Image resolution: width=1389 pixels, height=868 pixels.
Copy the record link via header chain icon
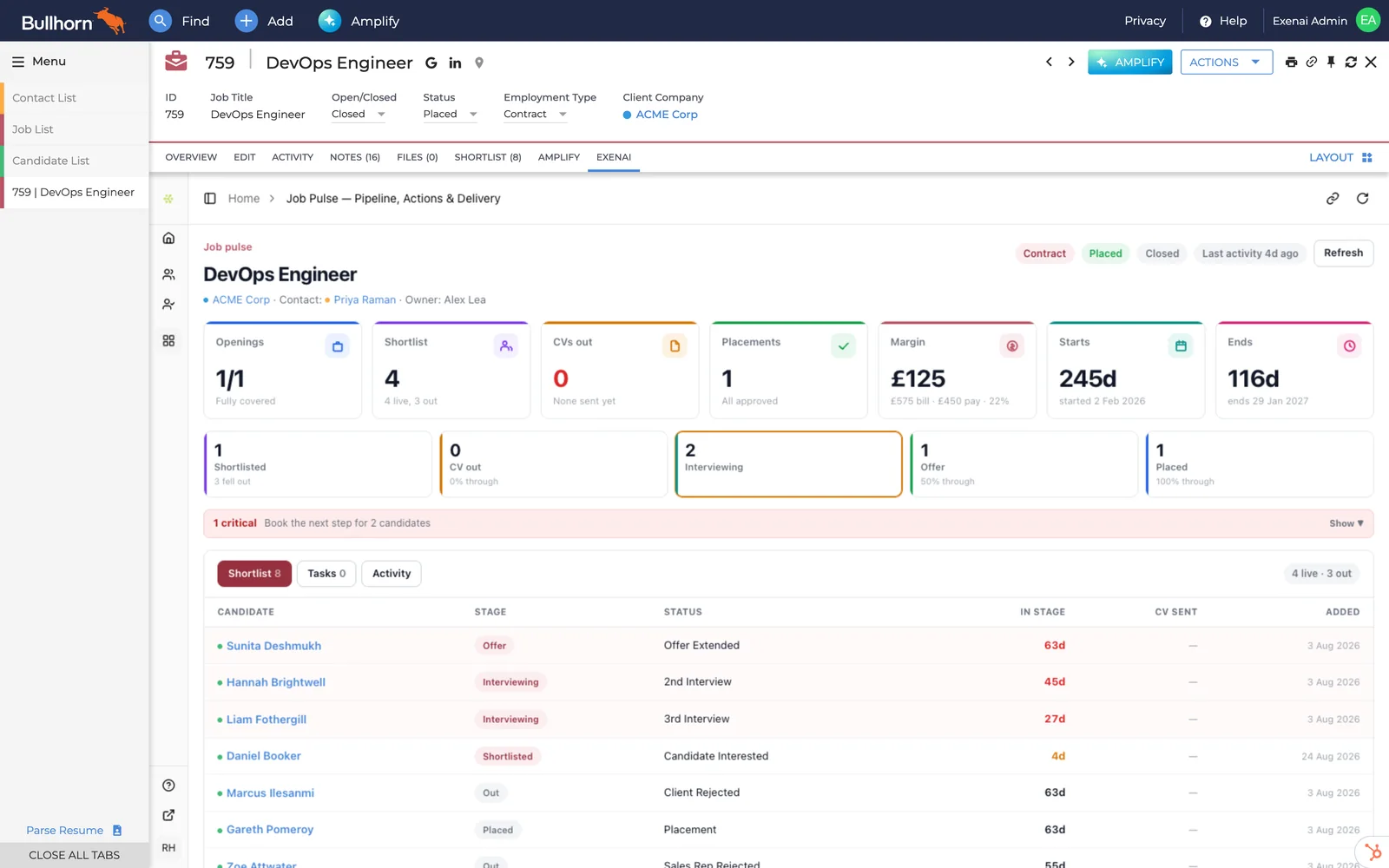click(1312, 62)
